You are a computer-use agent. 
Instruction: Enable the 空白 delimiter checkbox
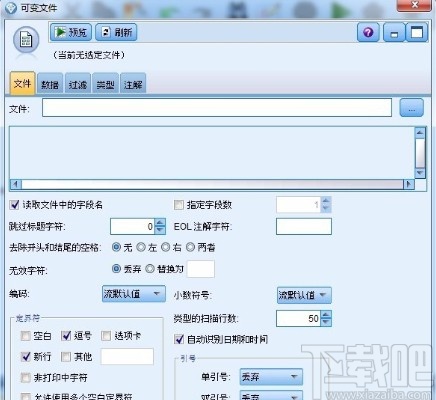tap(26, 336)
